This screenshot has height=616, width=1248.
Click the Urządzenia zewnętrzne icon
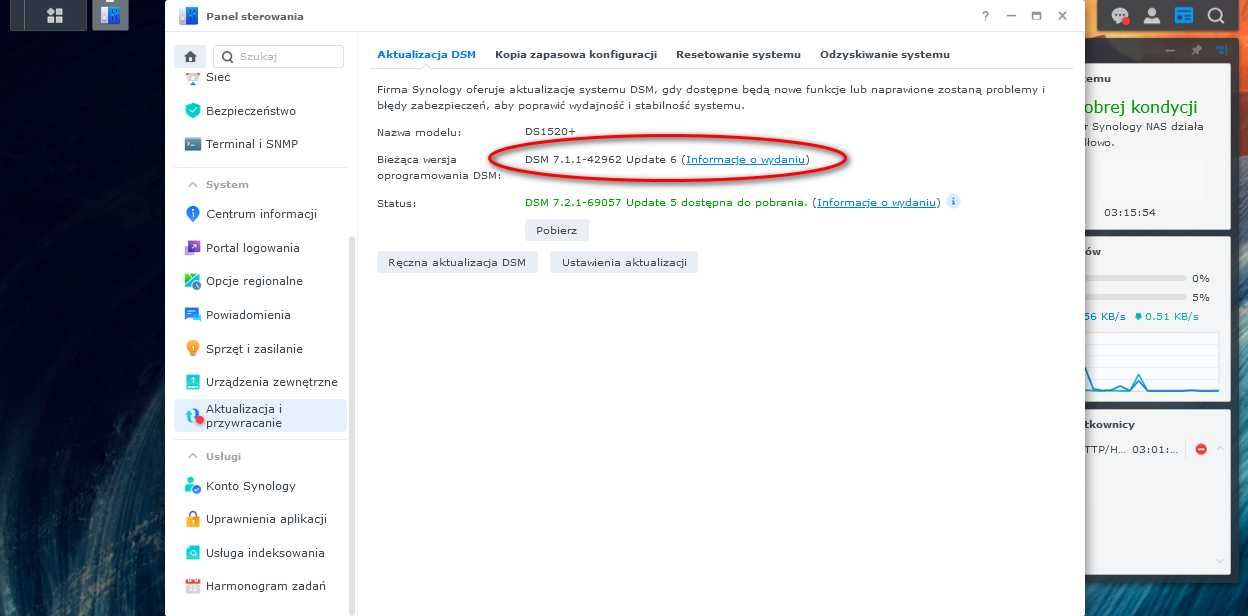tap(193, 382)
